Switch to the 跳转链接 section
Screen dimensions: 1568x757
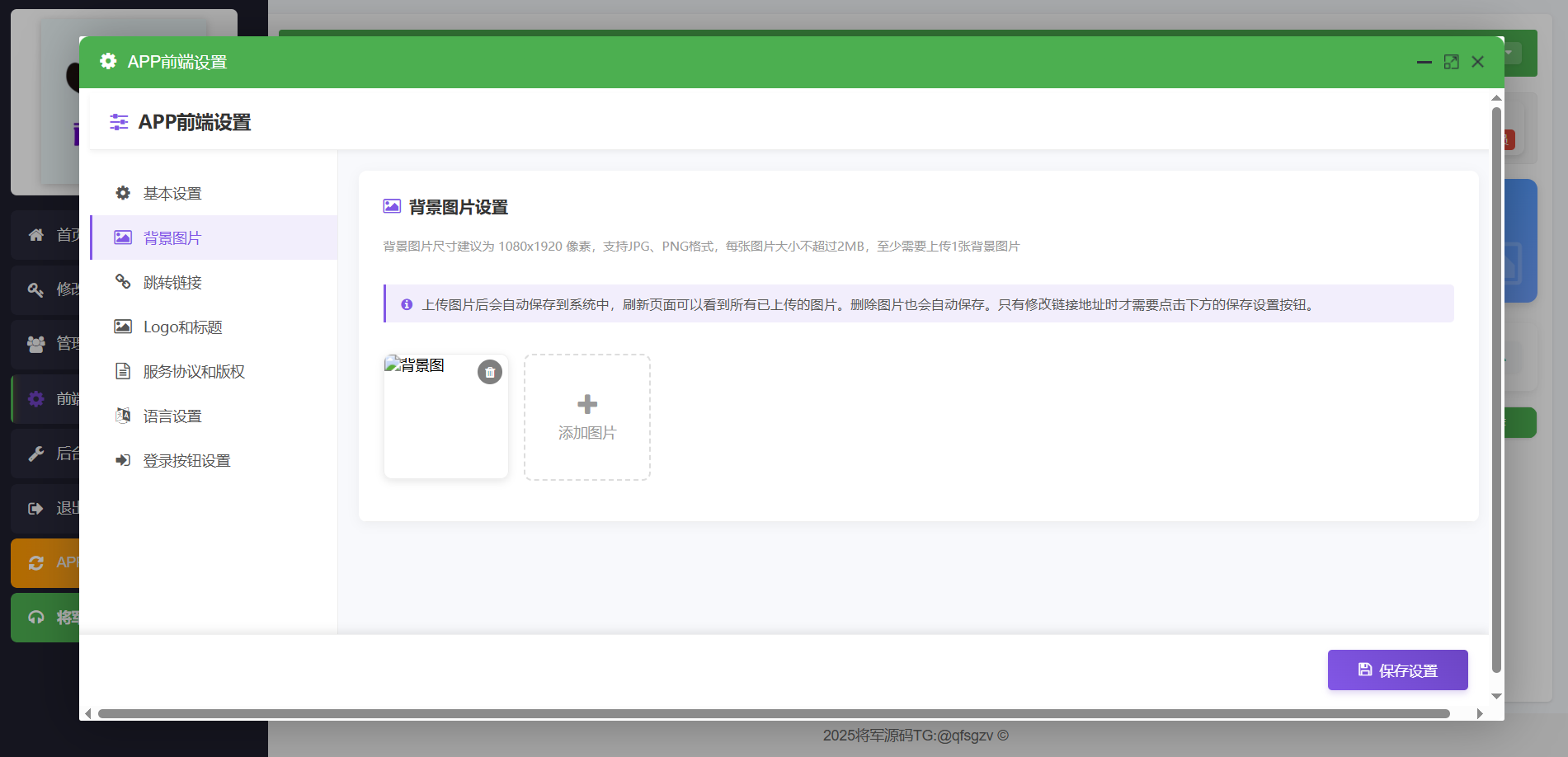click(172, 283)
